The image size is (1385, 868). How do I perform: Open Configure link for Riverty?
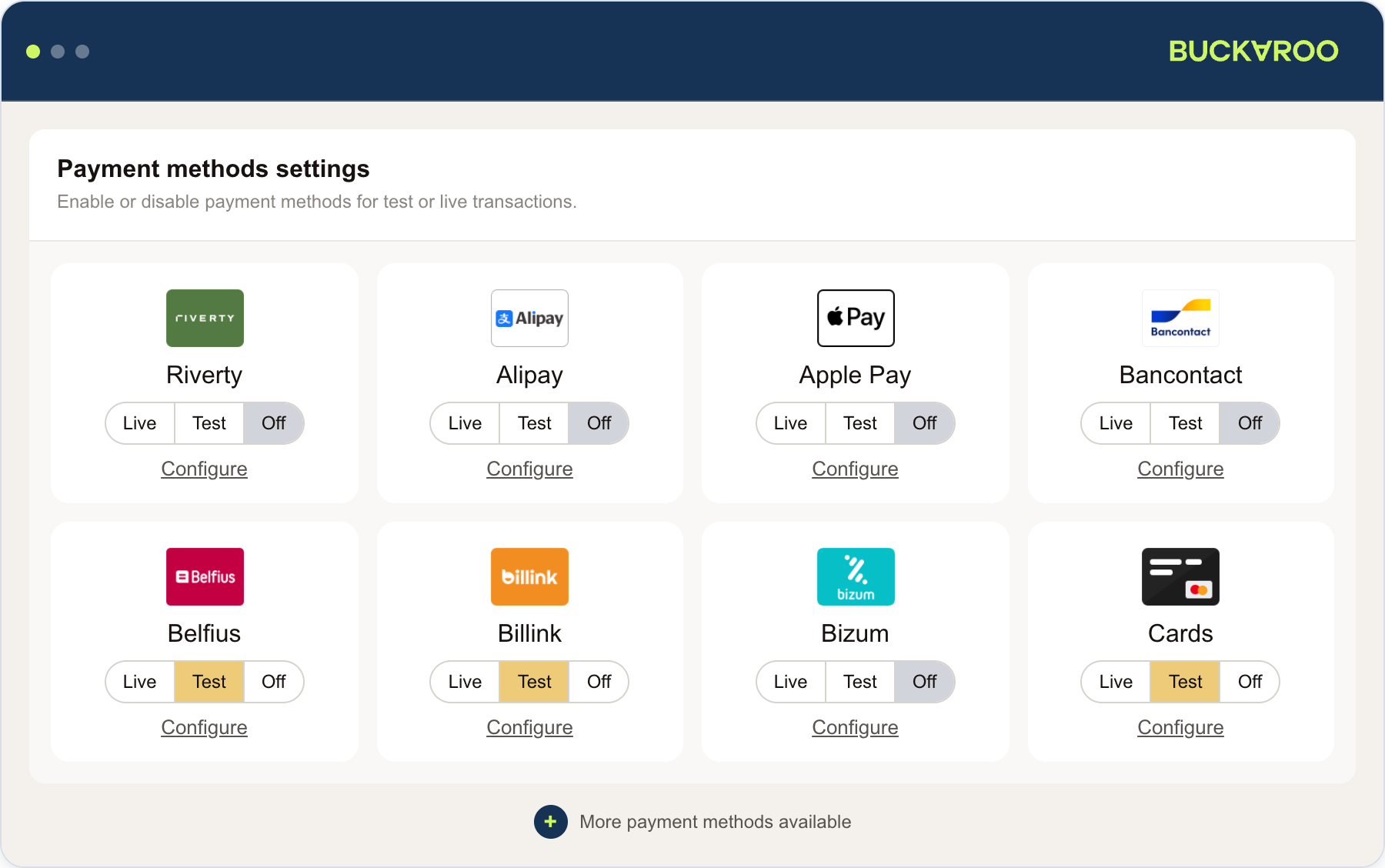coord(204,469)
